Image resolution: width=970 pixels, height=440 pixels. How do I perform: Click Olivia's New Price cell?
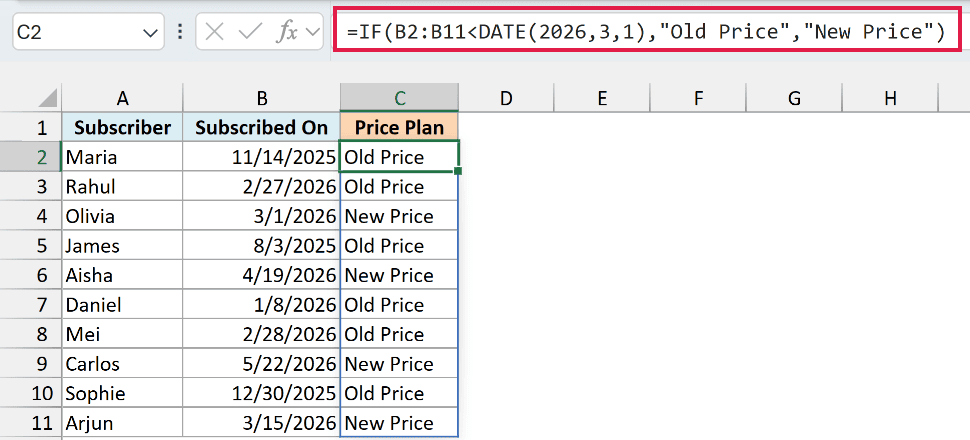click(400, 216)
